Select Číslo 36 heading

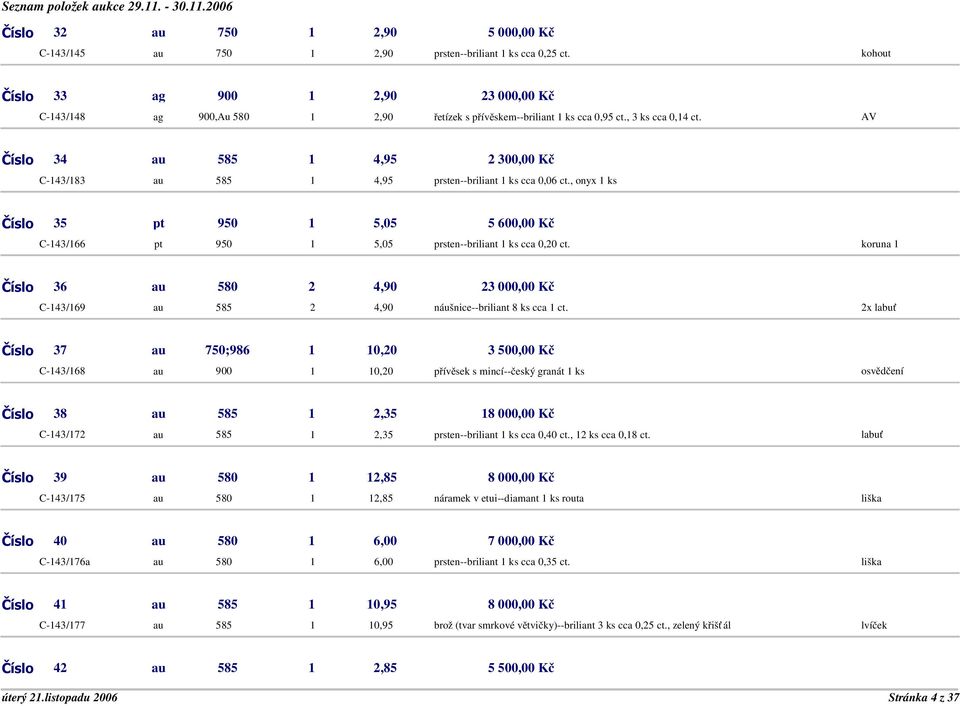coord(34,287)
